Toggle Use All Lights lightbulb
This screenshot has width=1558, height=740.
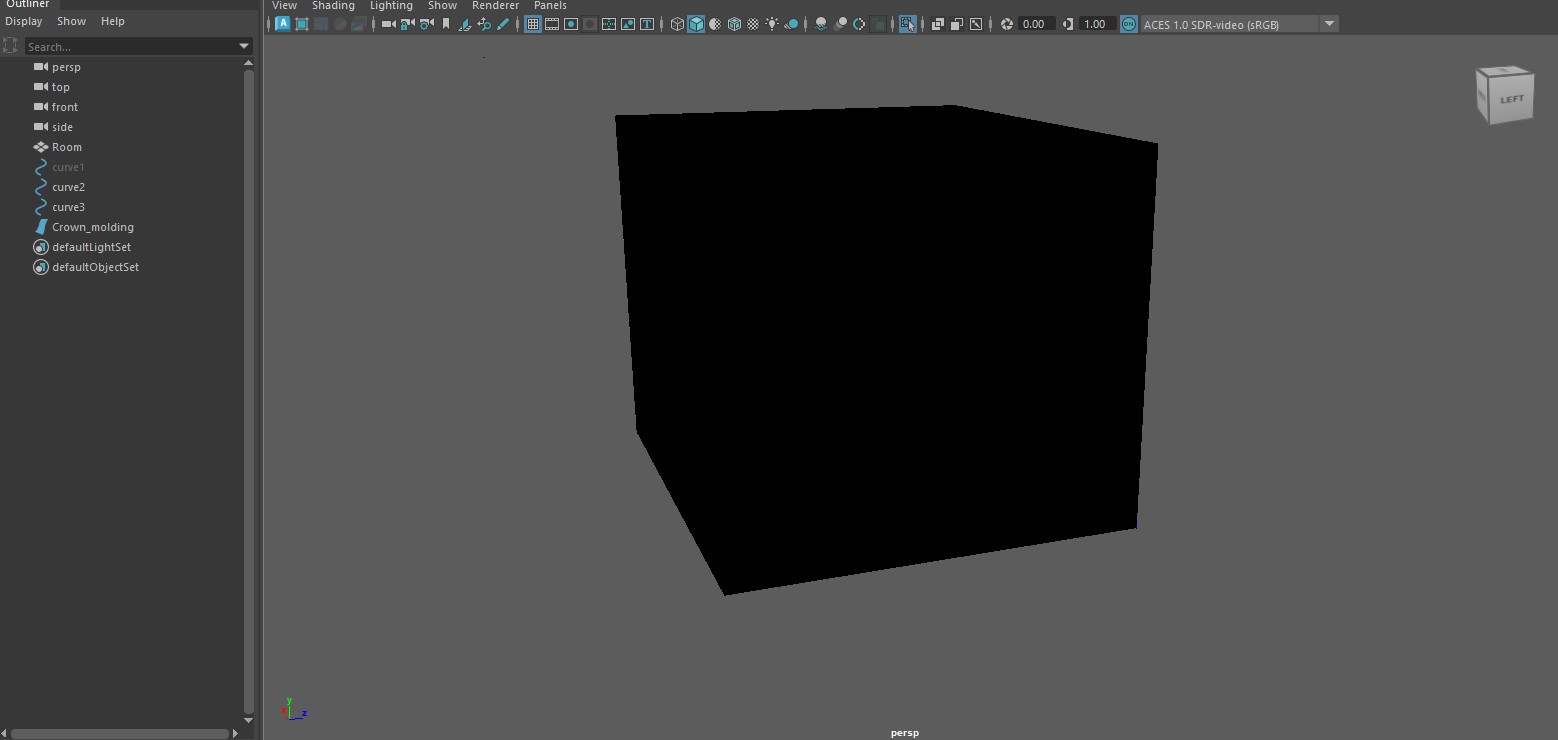tap(771, 24)
